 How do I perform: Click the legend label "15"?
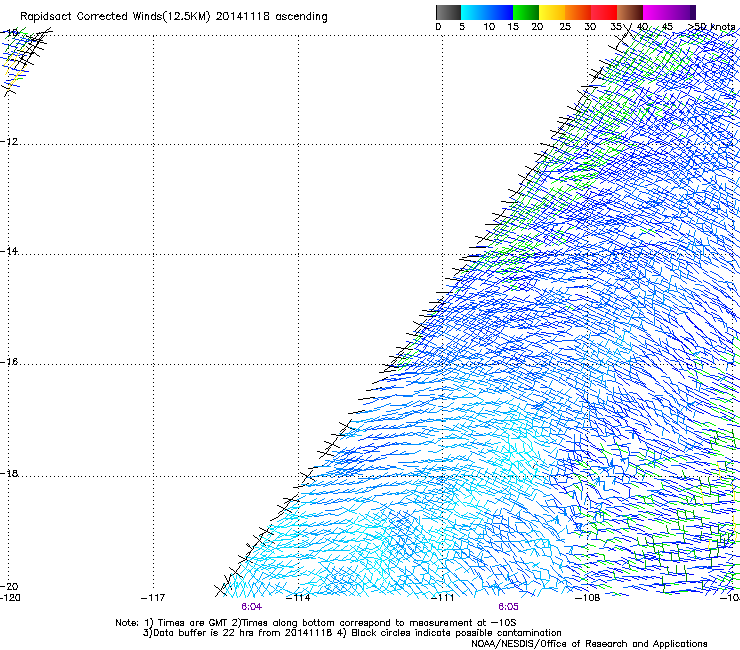(x=513, y=27)
